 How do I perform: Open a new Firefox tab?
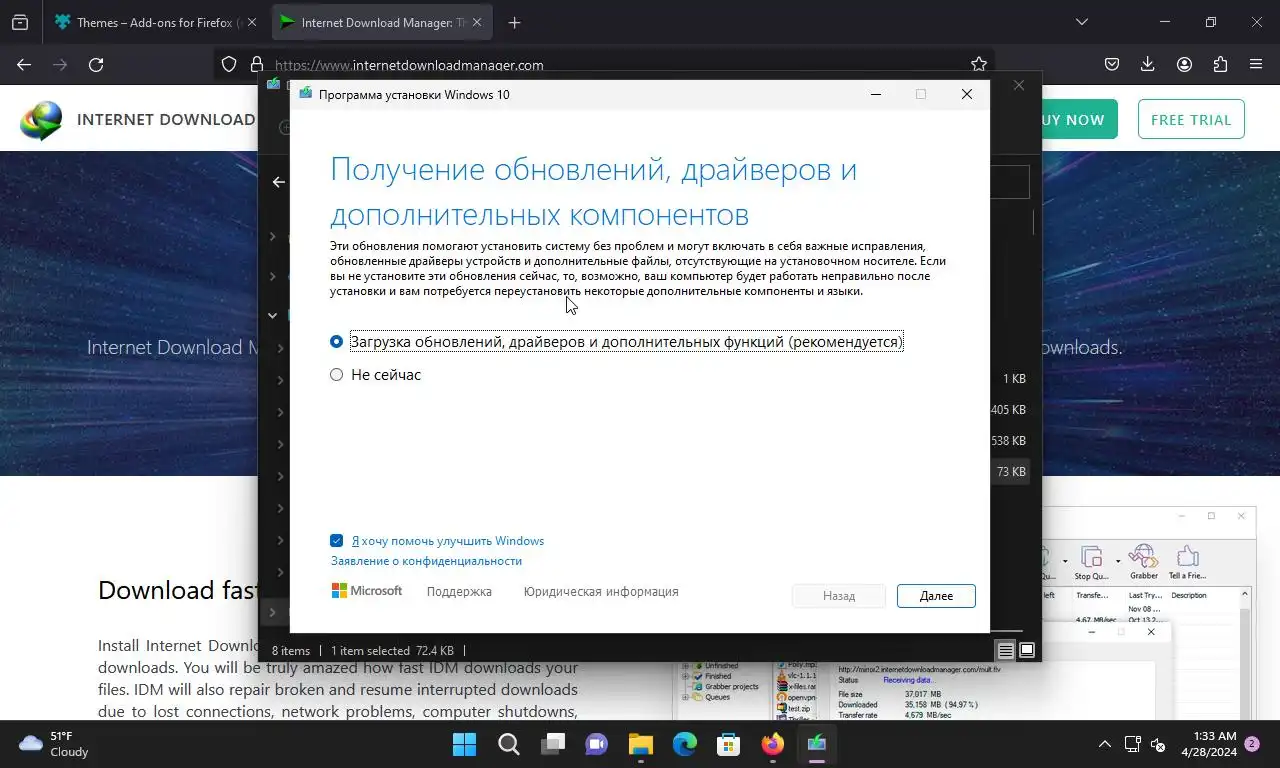(514, 22)
